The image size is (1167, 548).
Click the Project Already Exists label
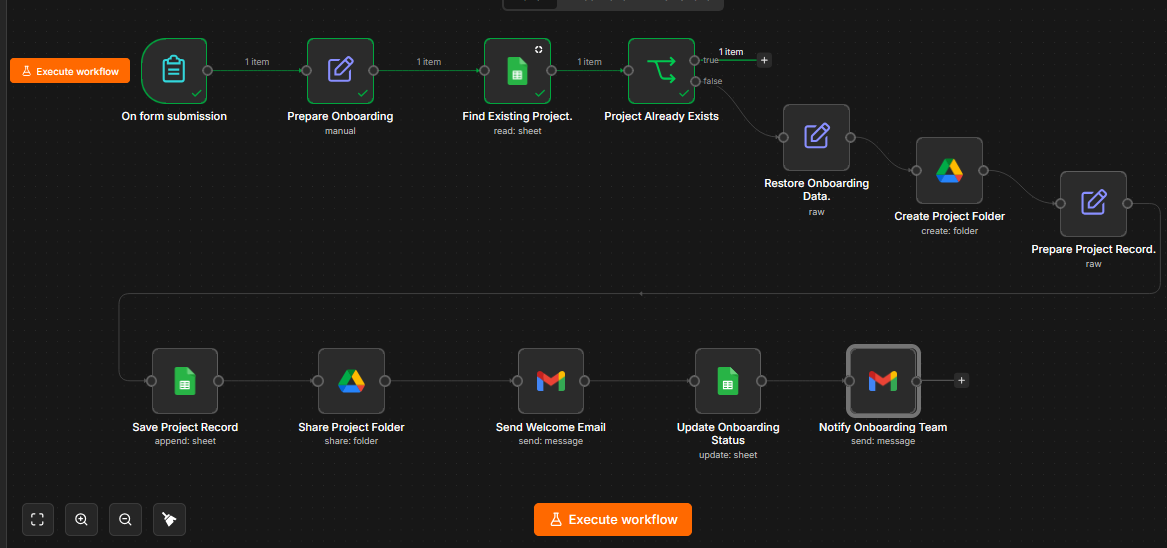(x=662, y=116)
